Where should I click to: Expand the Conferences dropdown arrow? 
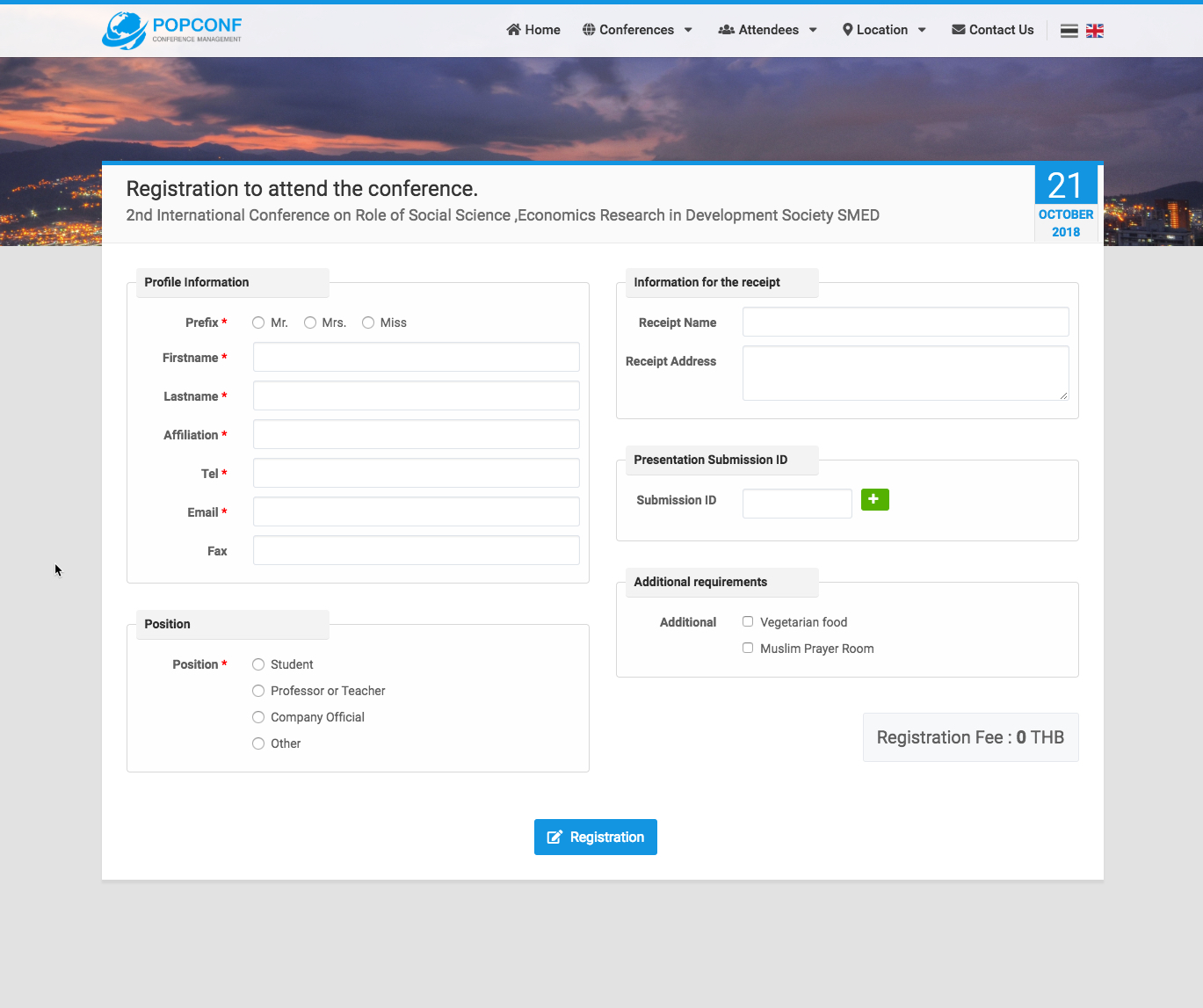688,30
